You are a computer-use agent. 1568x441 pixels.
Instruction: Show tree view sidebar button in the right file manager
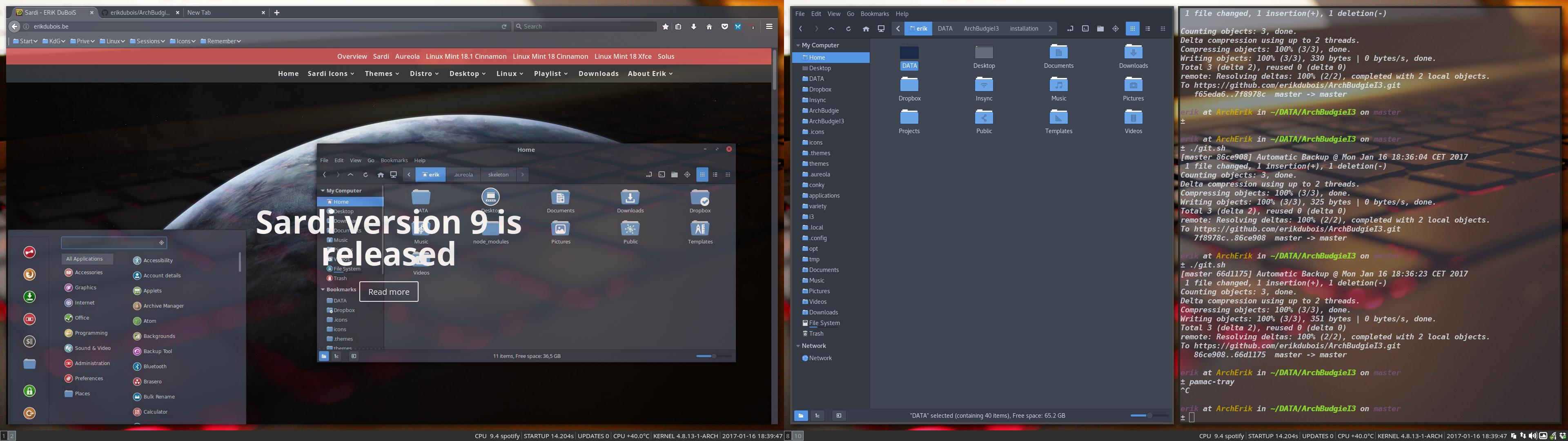(x=817, y=415)
